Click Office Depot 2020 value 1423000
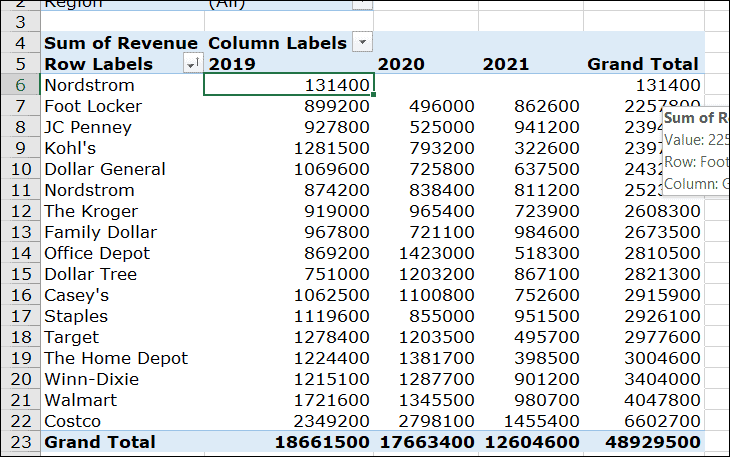 tap(436, 253)
